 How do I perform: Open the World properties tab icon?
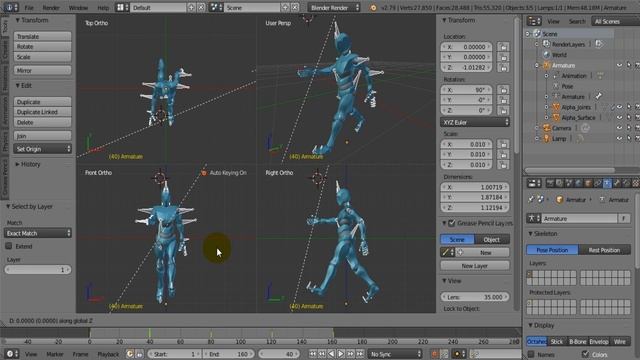(578, 184)
